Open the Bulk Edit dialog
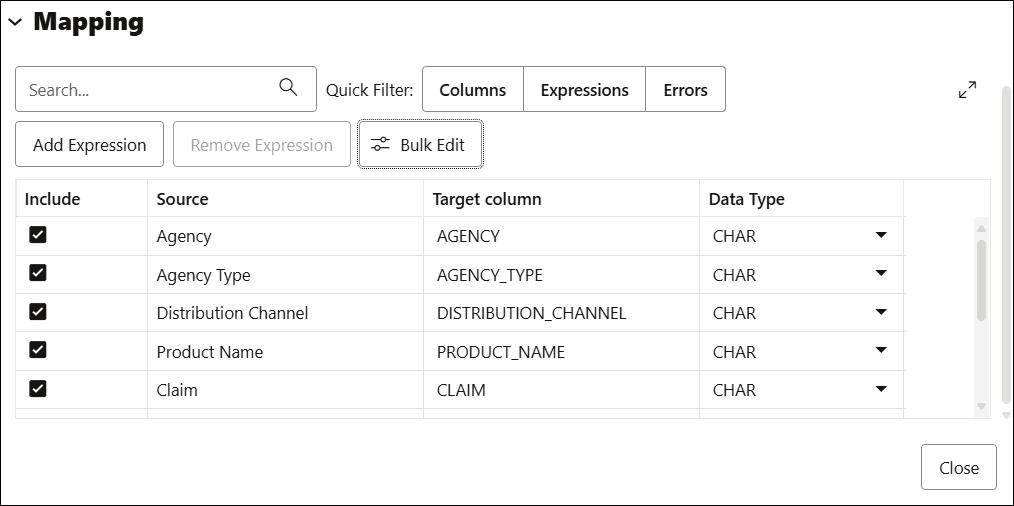Screen dimensions: 1014x506 point(421,145)
